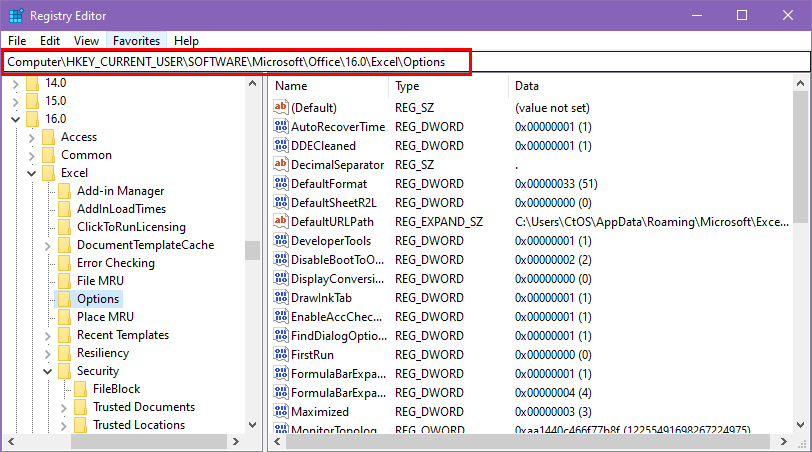Collapse the Excel key
Image resolution: width=812 pixels, height=452 pixels.
point(31,173)
